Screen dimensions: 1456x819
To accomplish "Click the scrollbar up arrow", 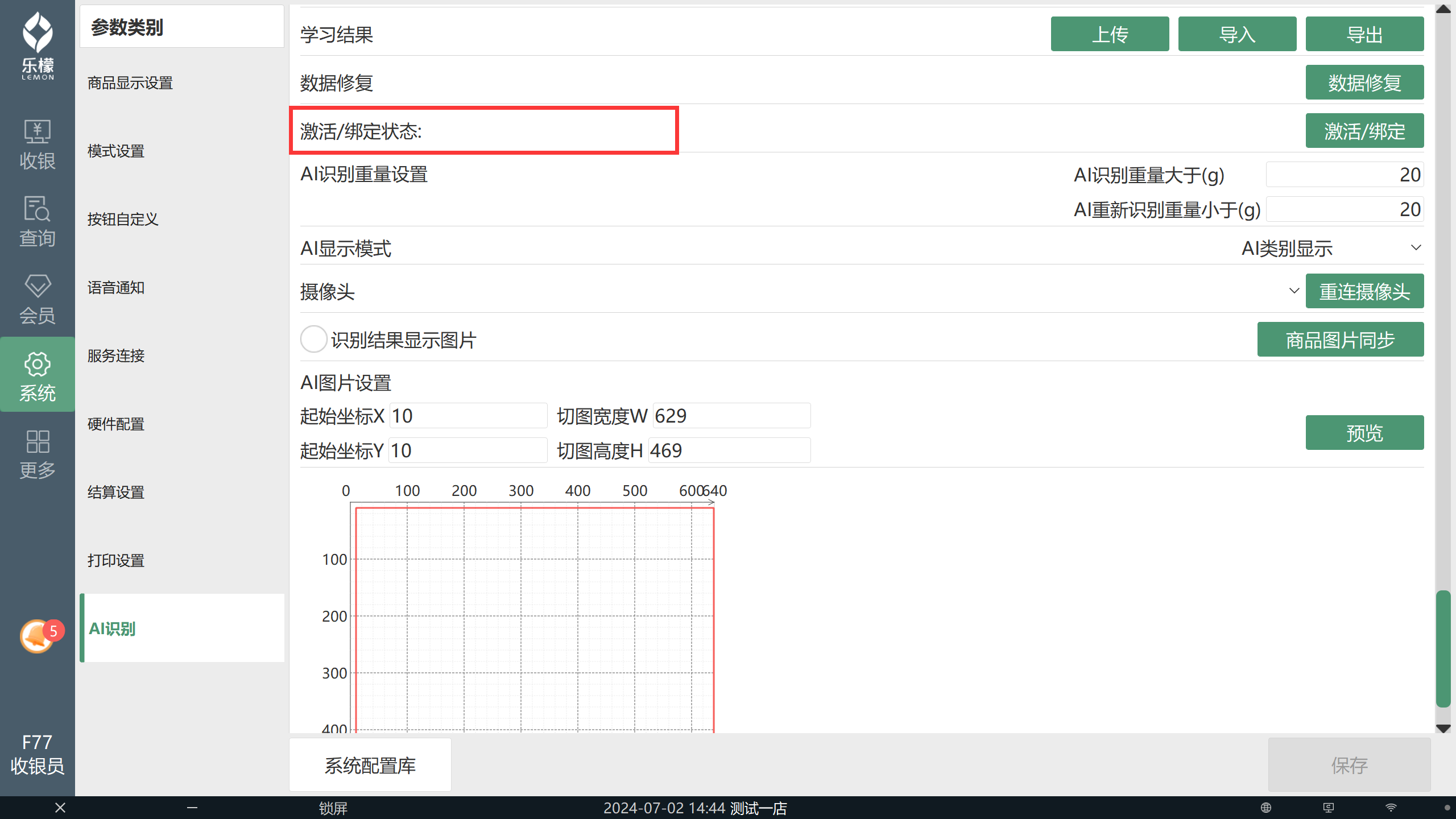I will (1443, 9).
